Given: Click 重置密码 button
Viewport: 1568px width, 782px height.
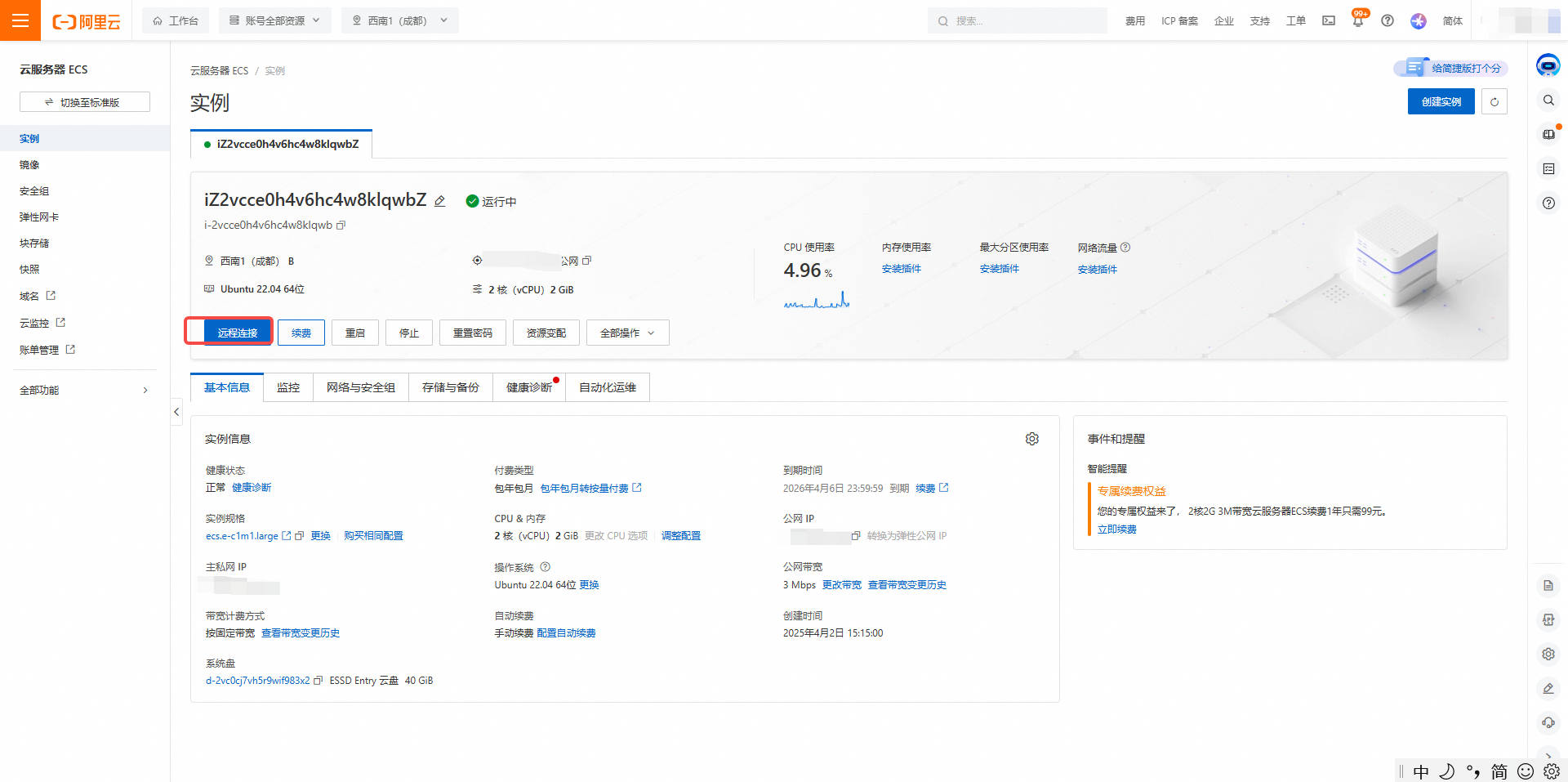Looking at the screenshot, I should click(x=473, y=333).
